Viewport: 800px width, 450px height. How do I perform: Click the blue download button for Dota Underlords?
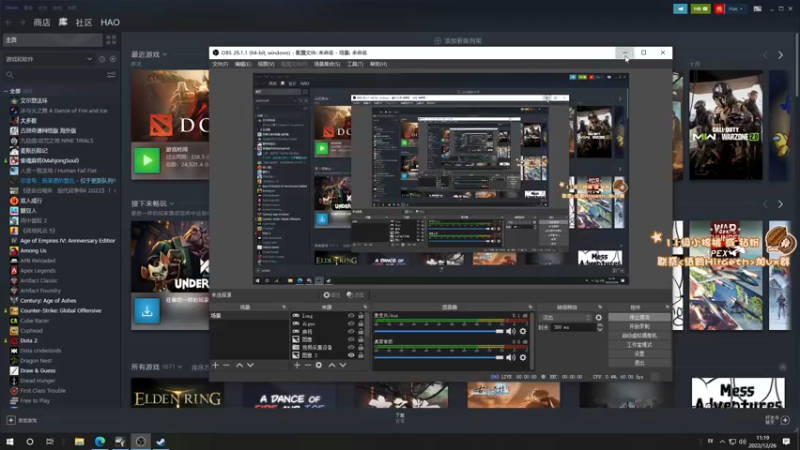click(x=147, y=311)
